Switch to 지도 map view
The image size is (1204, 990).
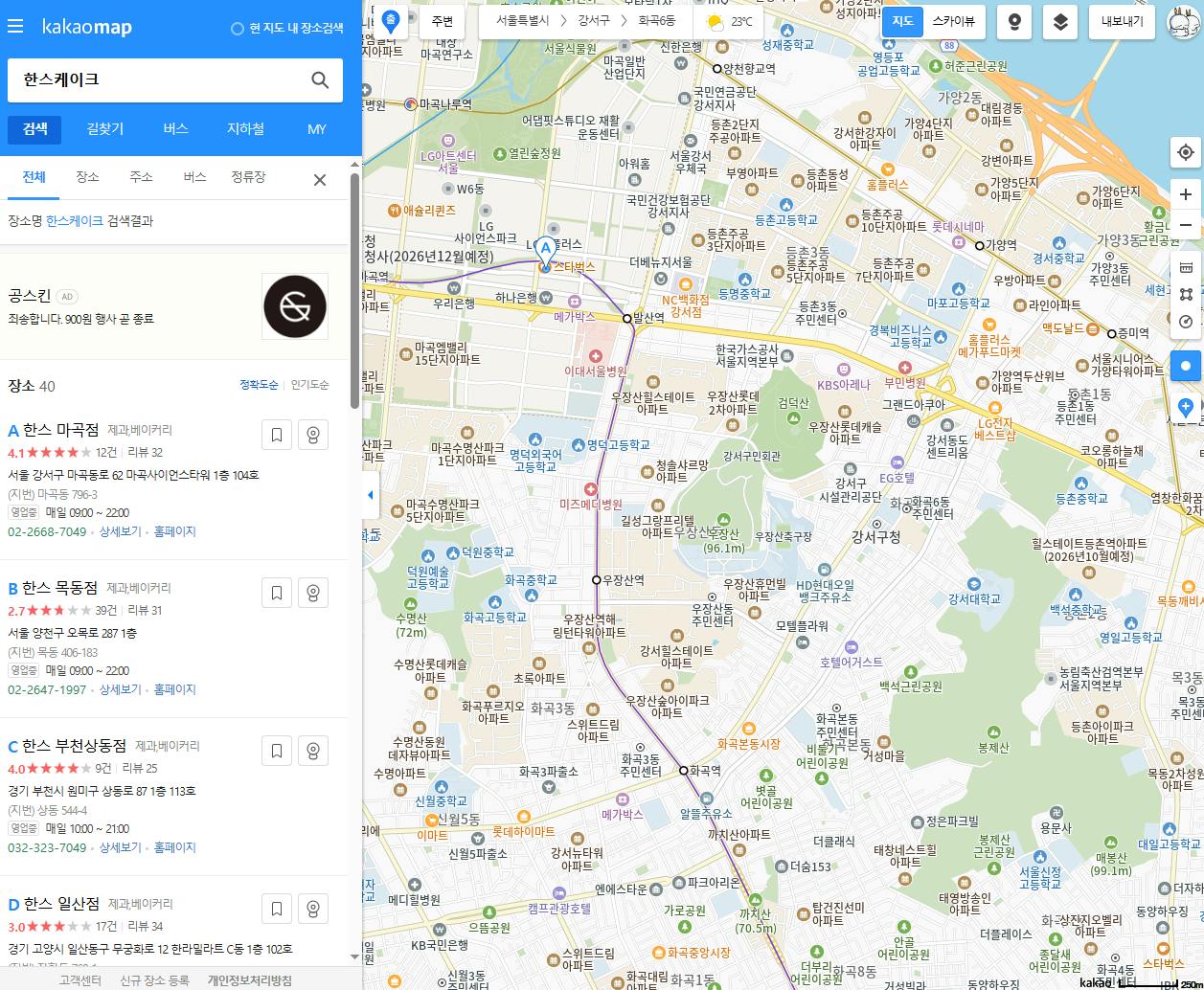pos(902,21)
